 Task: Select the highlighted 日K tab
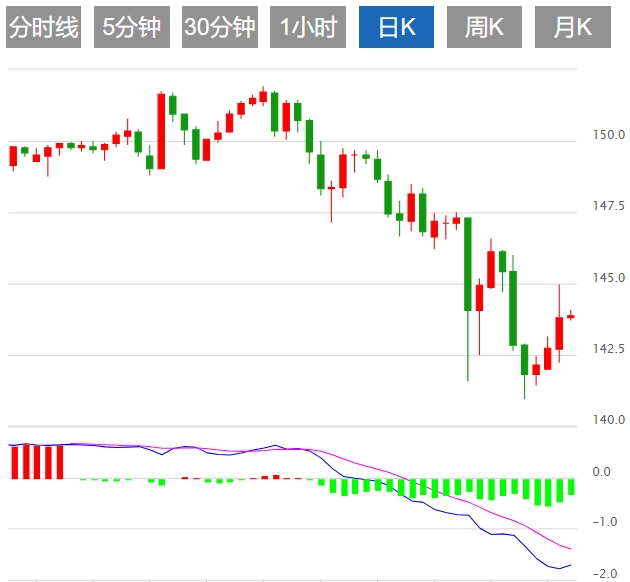[396, 28]
